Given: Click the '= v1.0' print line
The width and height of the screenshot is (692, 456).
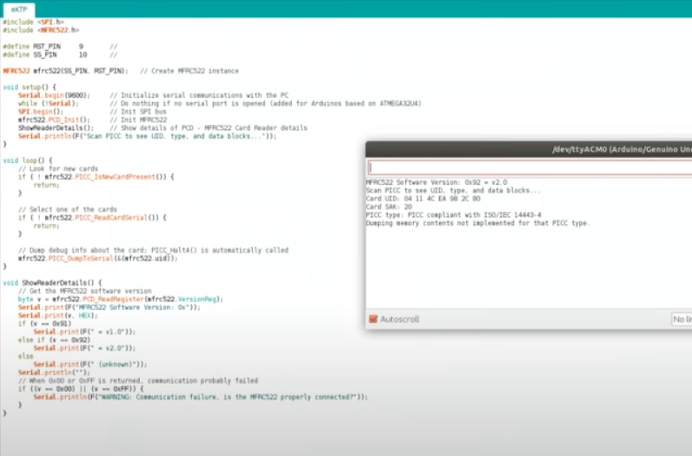Looking at the screenshot, I should [84, 332].
